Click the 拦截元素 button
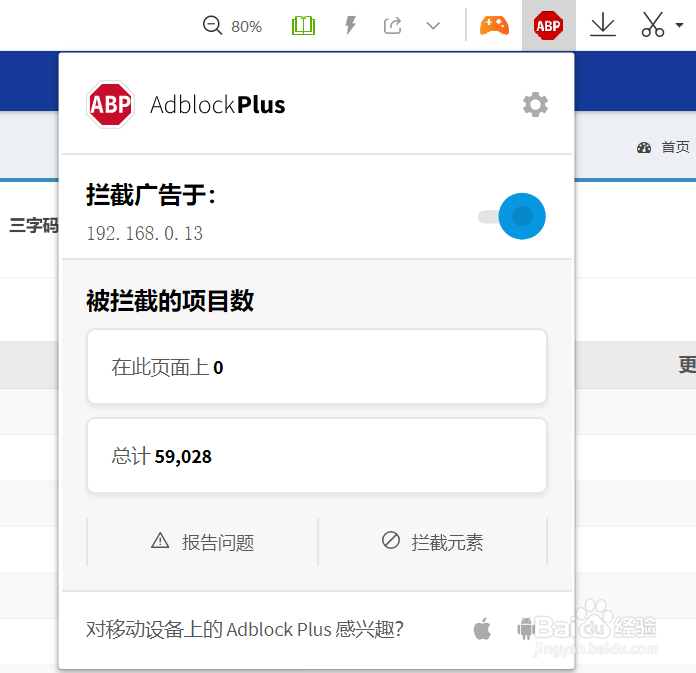This screenshot has height=673, width=696. coord(433,542)
